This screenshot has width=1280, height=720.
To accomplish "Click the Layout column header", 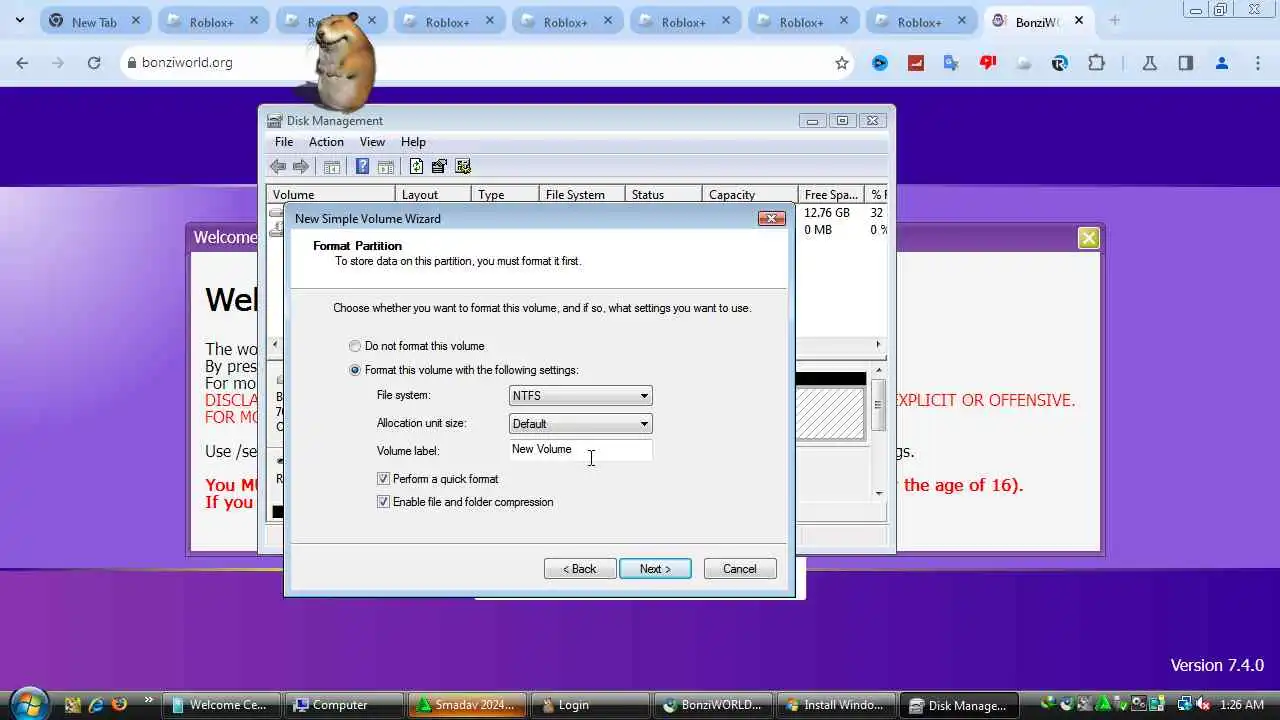I will pyautogui.click(x=432, y=195).
